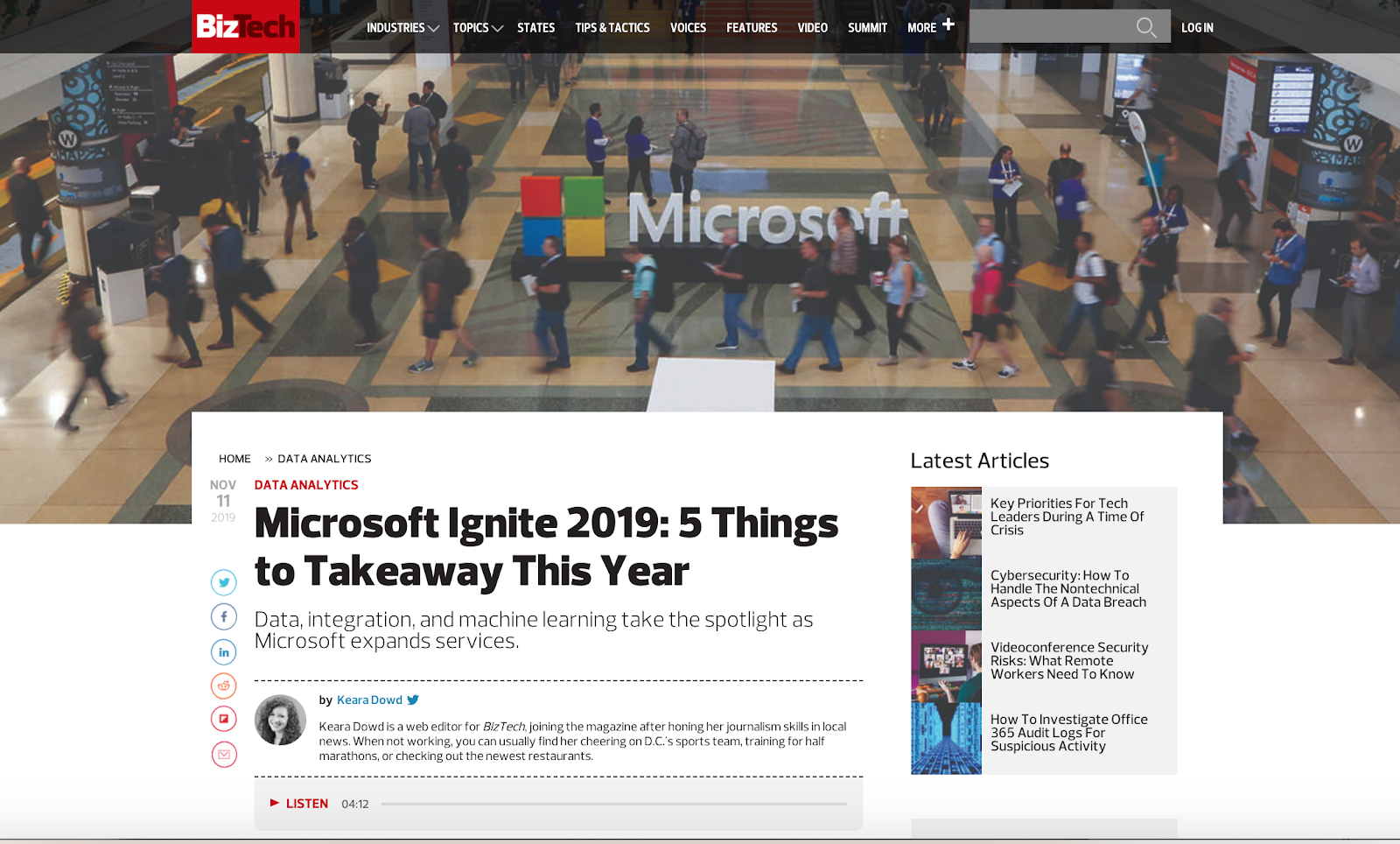The image size is (1400, 844).
Task: Open Keara Dowd's Twitter bird icon
Action: (413, 700)
